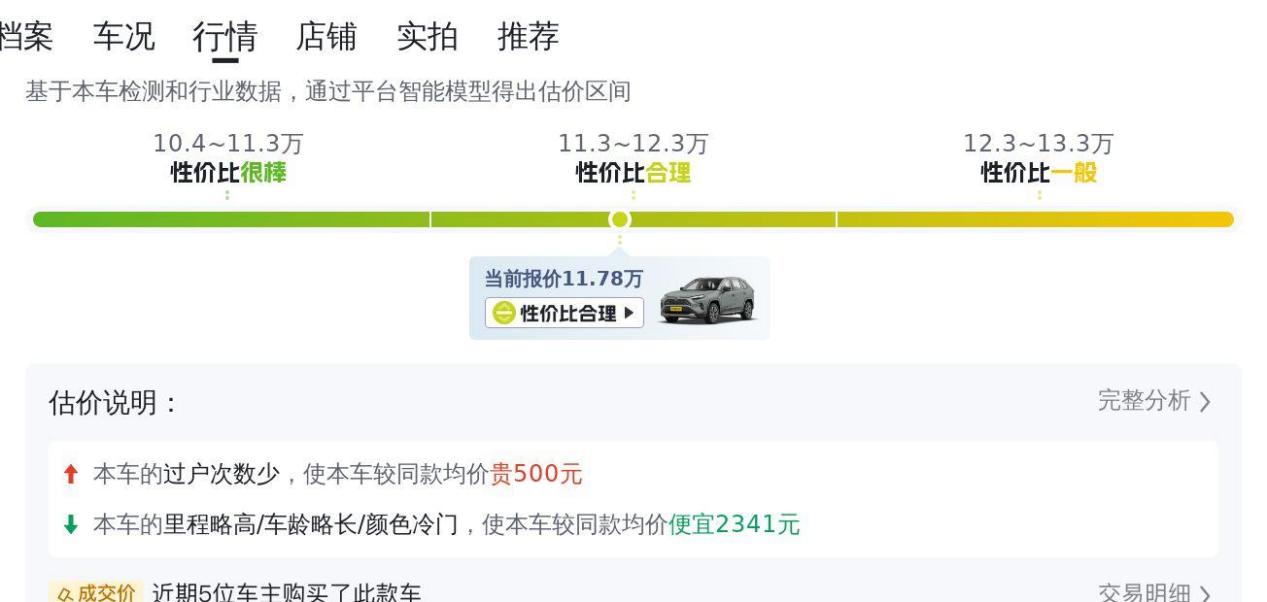Open the 档案 tab
Screen dimensions: 1267x602
tap(25, 36)
